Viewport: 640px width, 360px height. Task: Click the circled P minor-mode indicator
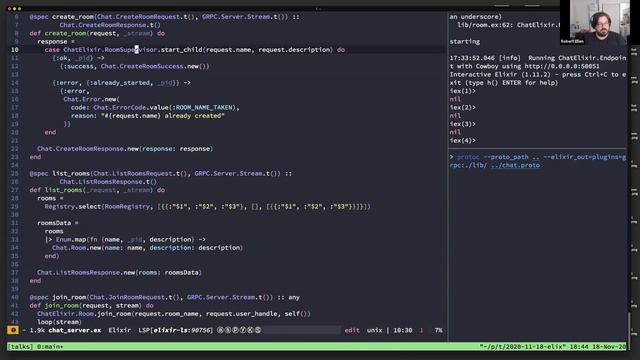pos(236,330)
